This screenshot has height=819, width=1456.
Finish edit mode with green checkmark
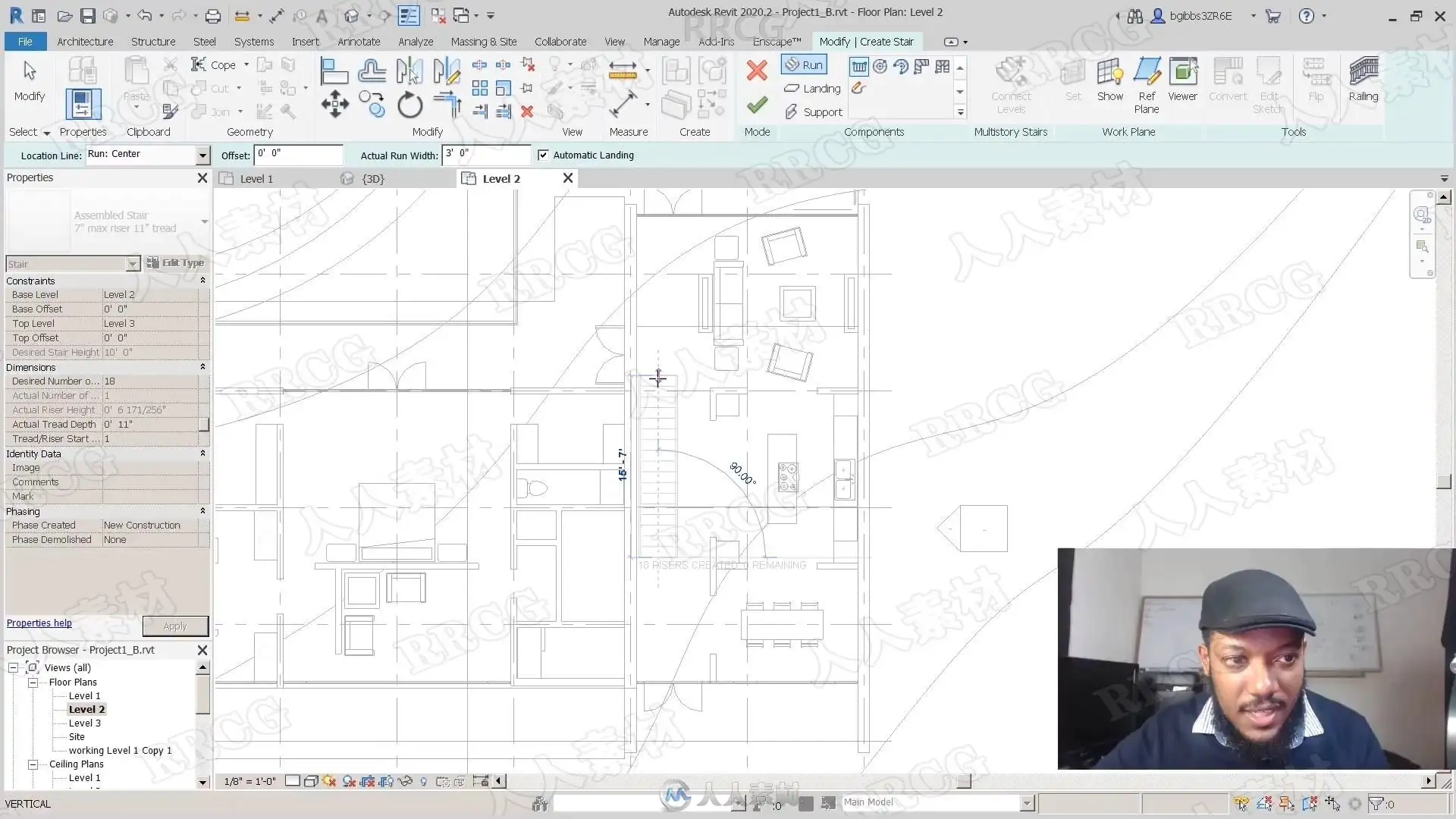click(x=757, y=104)
